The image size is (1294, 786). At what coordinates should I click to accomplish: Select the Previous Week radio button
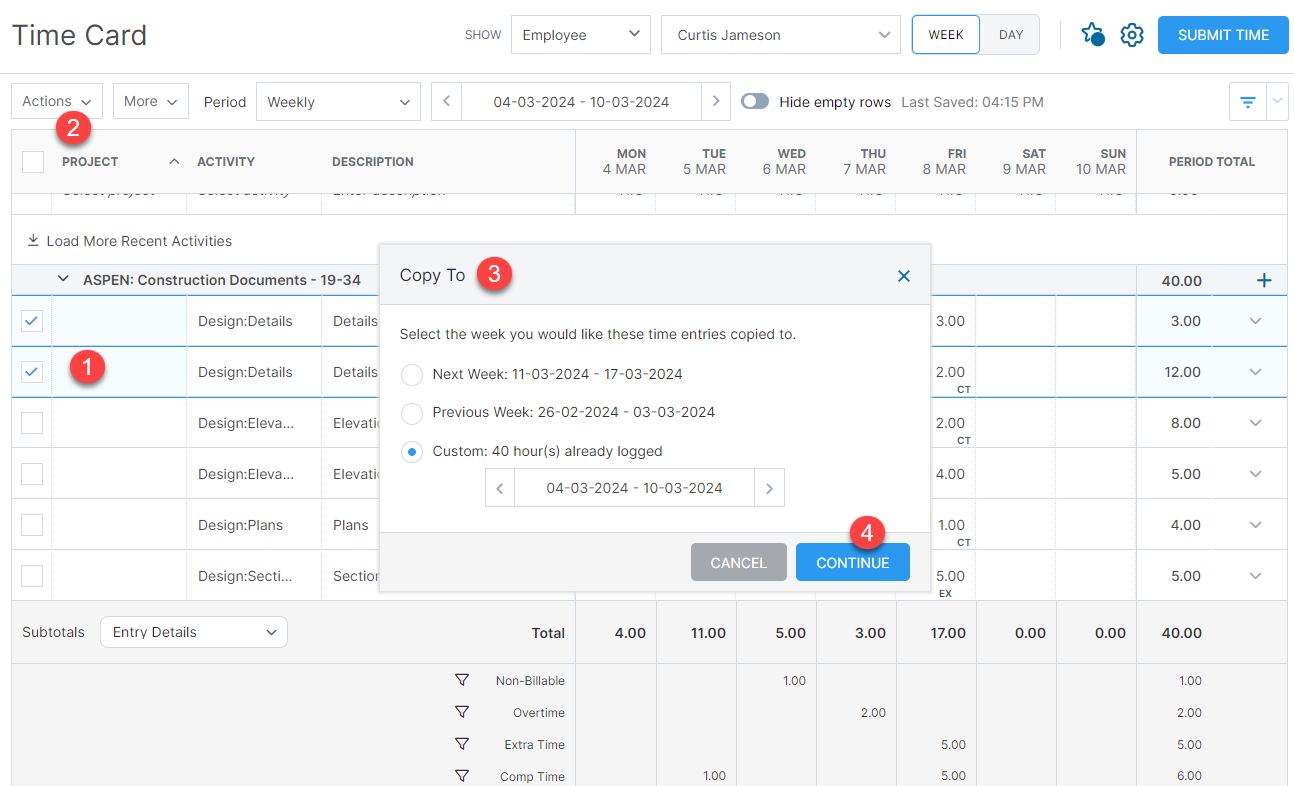(x=411, y=413)
